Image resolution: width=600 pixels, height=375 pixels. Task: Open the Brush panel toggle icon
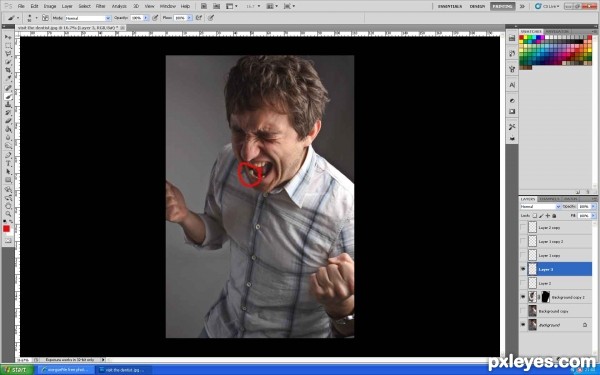click(45, 18)
